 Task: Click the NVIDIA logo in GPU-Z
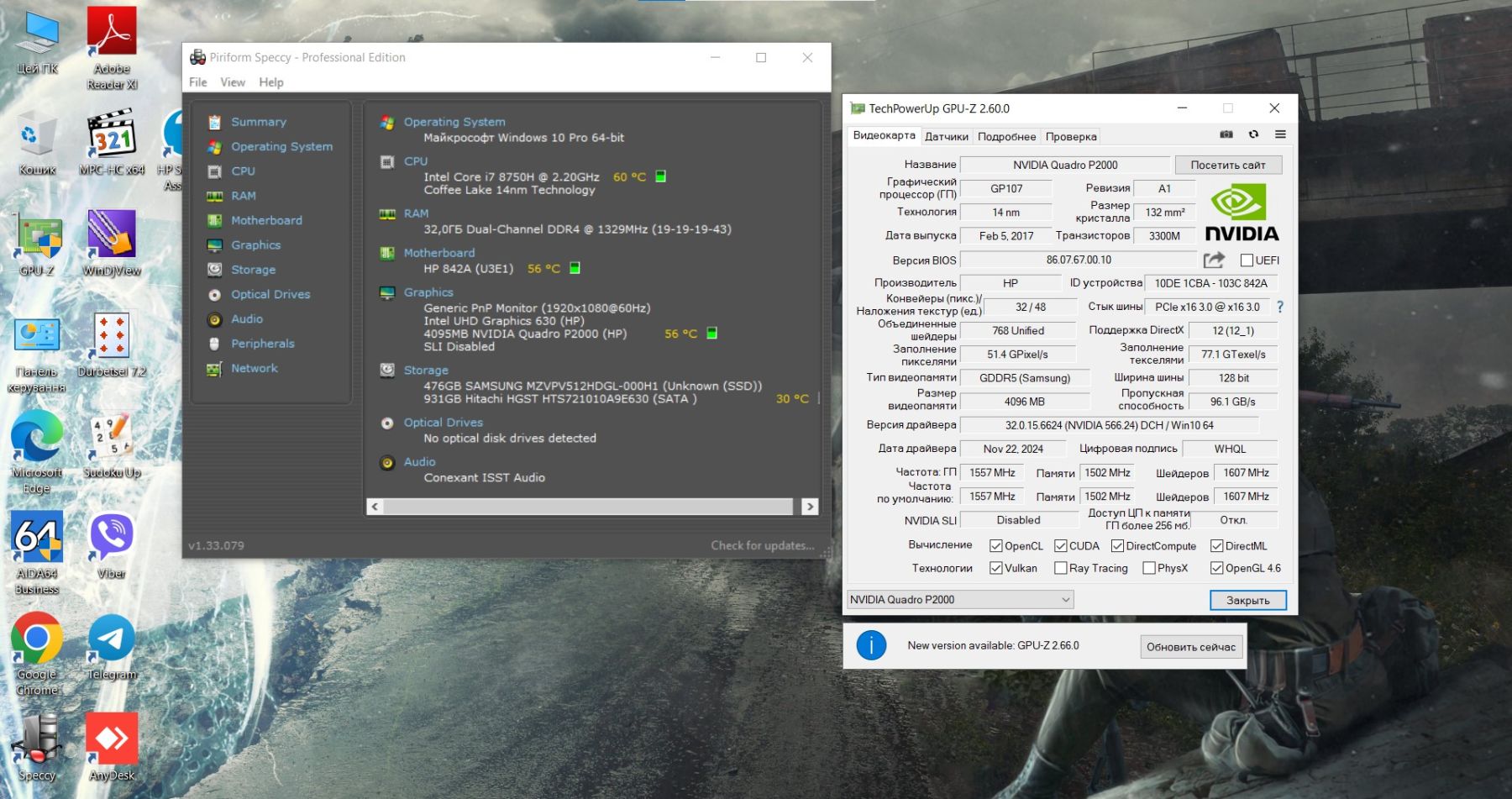[1242, 213]
